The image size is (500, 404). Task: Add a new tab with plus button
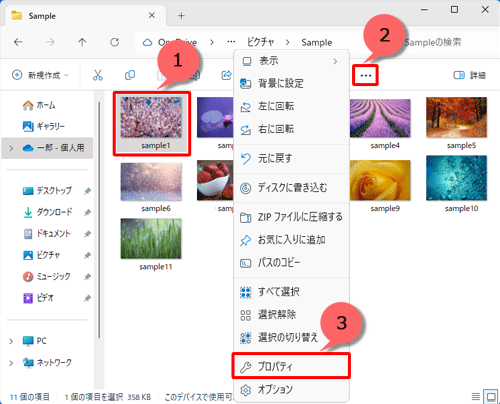tap(181, 16)
